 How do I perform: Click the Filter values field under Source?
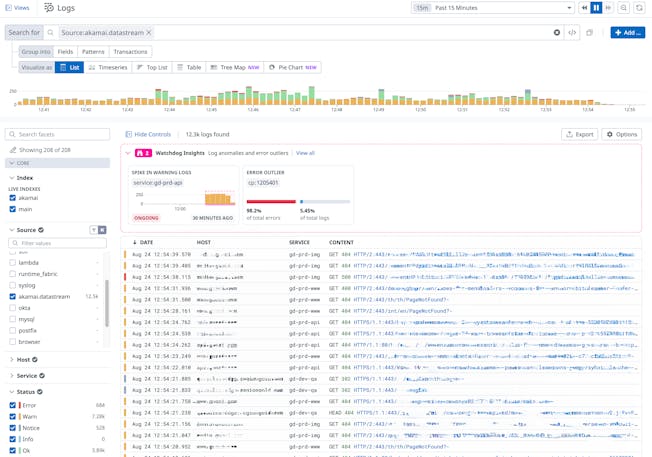pyautogui.click(x=57, y=243)
